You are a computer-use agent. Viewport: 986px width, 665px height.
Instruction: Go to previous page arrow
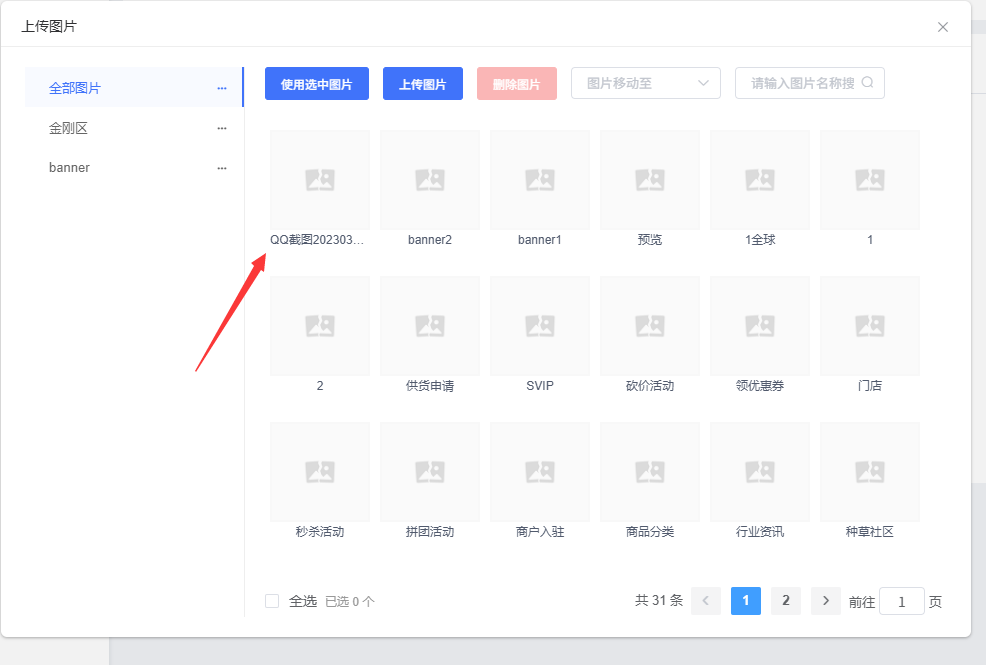706,601
